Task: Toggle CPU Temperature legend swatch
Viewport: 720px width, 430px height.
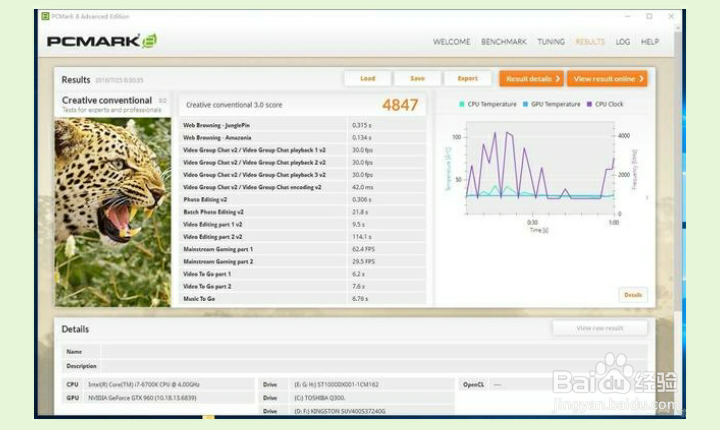Action: [462, 104]
